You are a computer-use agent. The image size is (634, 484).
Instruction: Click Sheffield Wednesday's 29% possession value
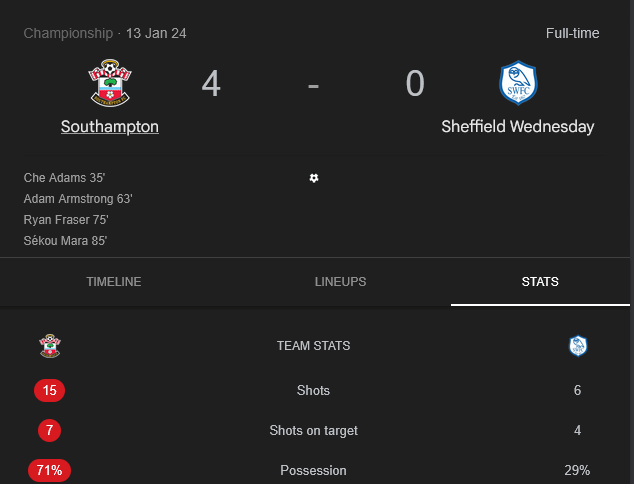[x=577, y=470]
